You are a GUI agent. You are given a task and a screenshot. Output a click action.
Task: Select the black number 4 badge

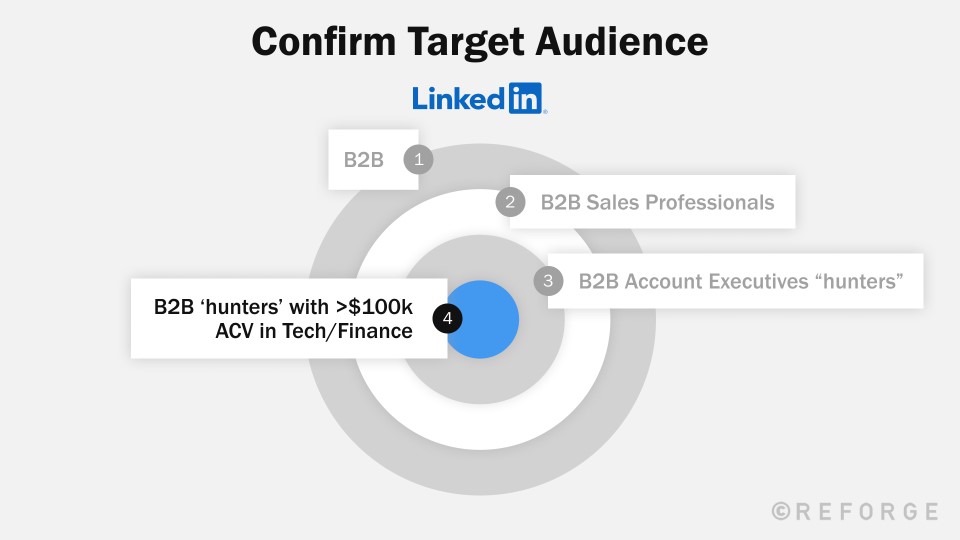point(448,318)
